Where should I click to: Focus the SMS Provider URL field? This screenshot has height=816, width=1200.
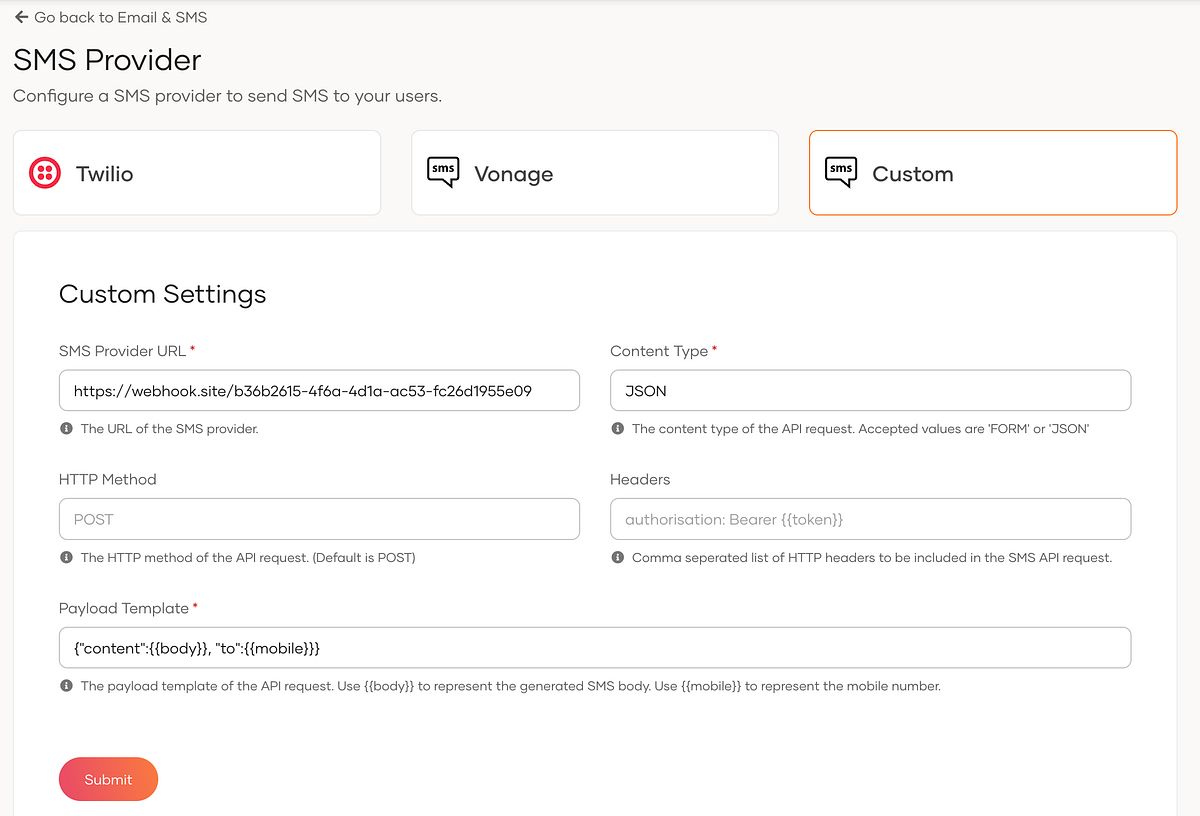click(319, 391)
